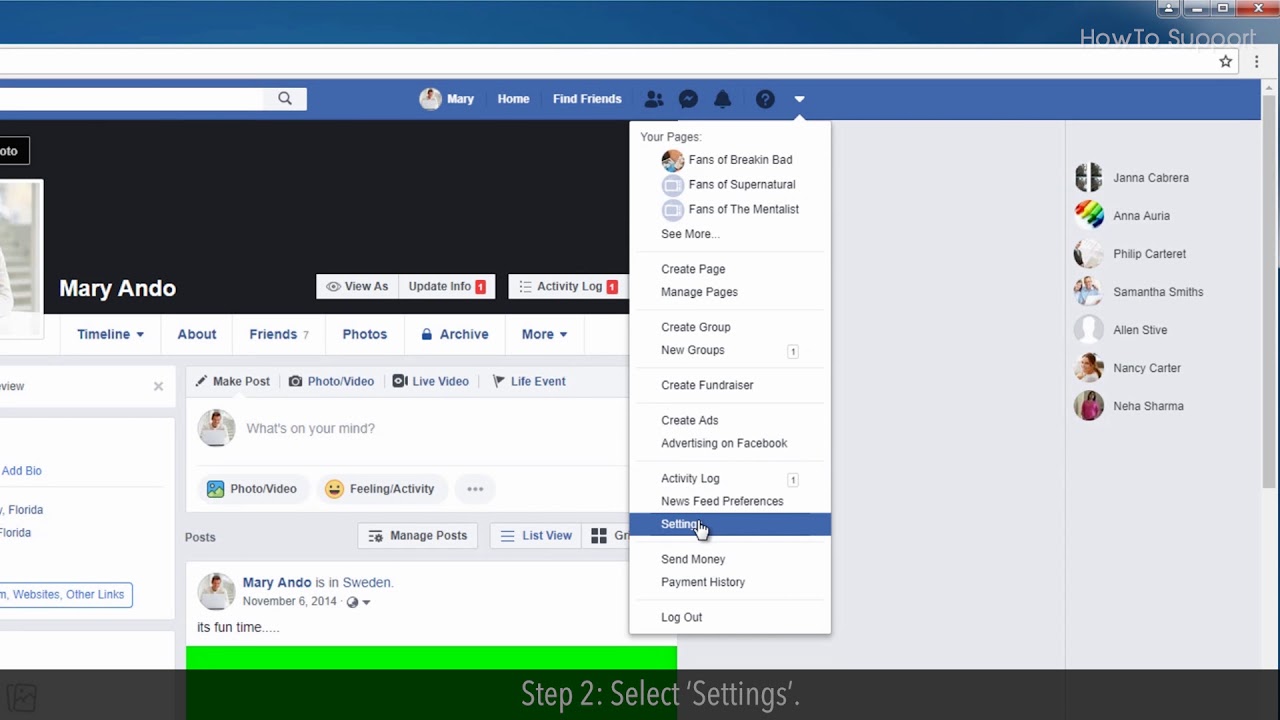Viewport: 1280px width, 720px height.
Task: Go to About tab
Action: click(197, 334)
